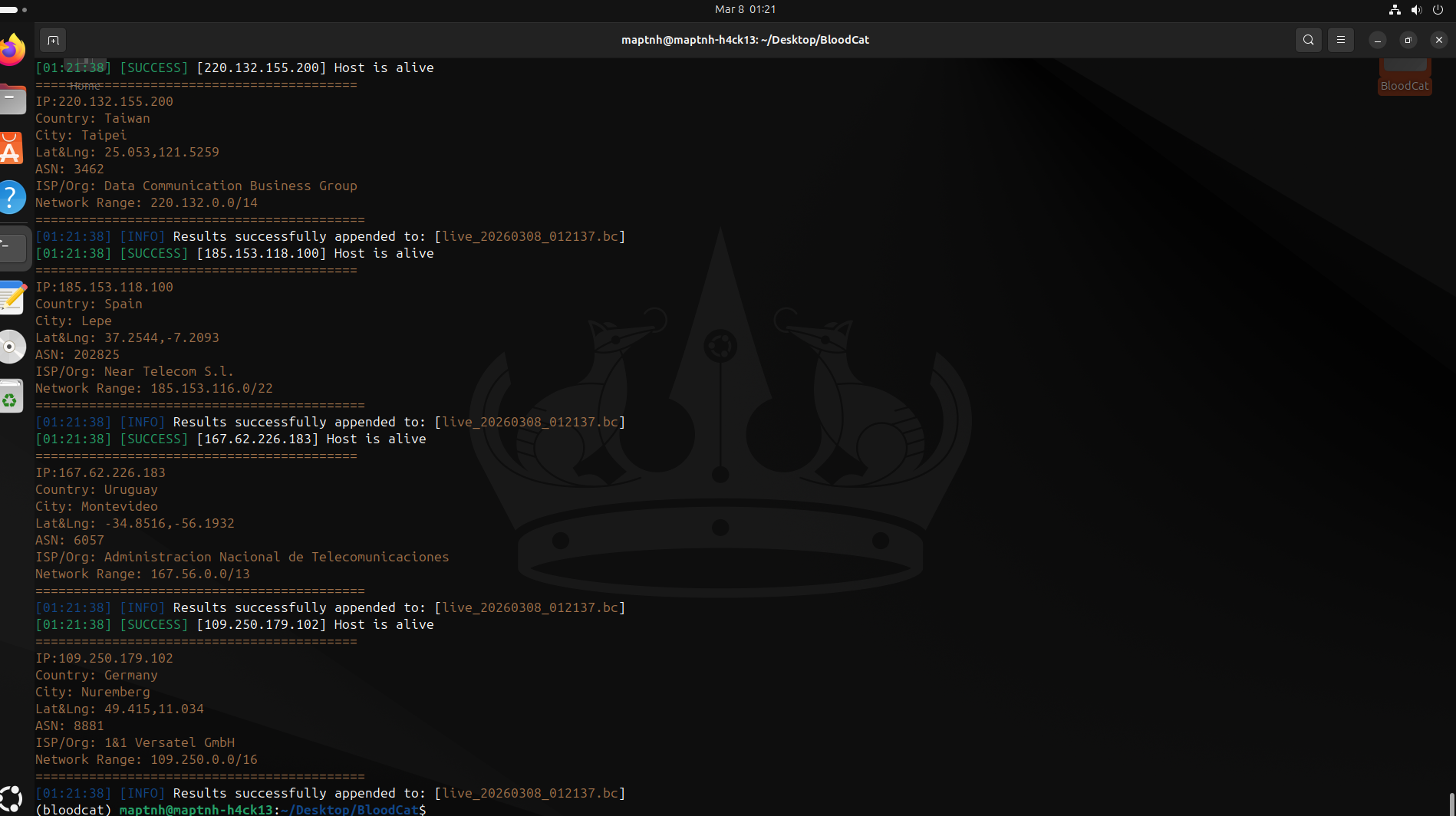Close the terminal window
This screenshot has width=1456, height=816.
pos(1439,40)
